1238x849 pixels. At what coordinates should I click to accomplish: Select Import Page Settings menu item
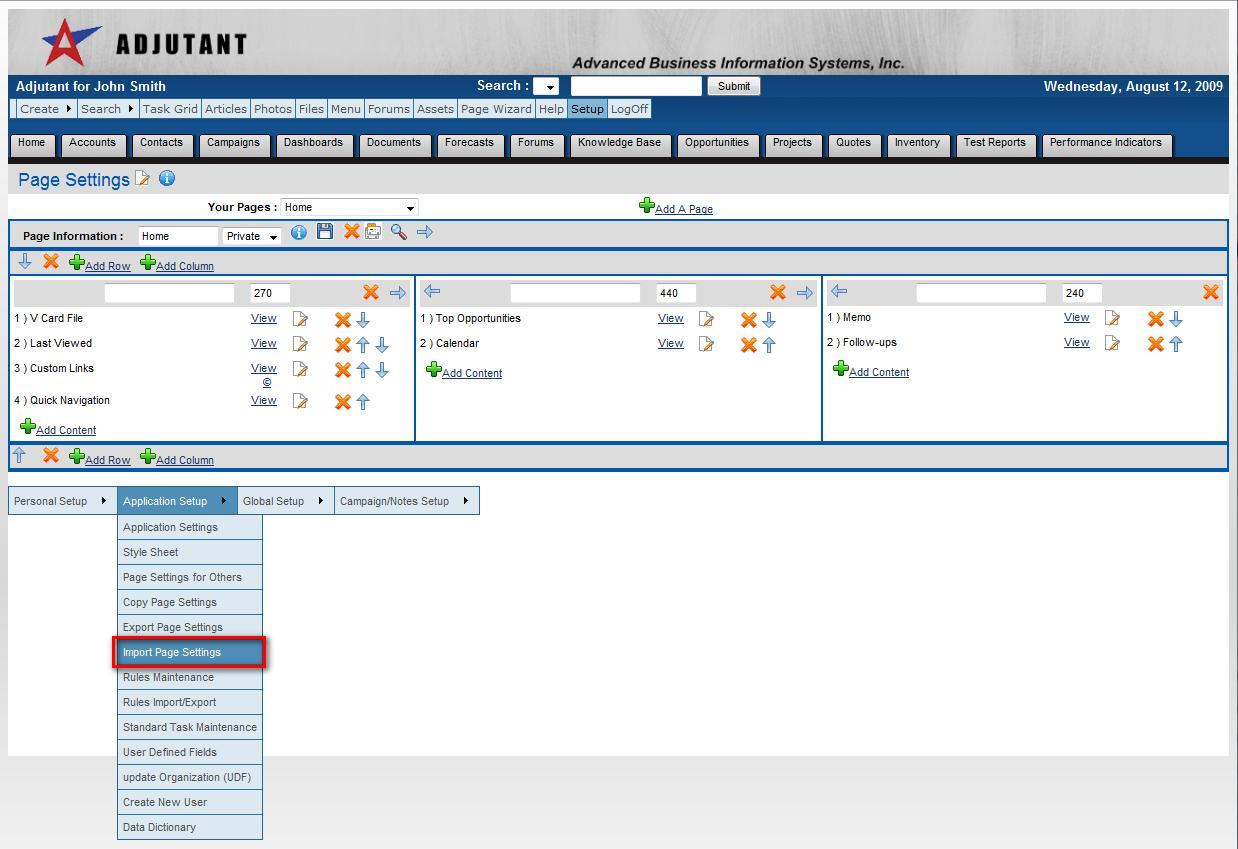point(188,652)
